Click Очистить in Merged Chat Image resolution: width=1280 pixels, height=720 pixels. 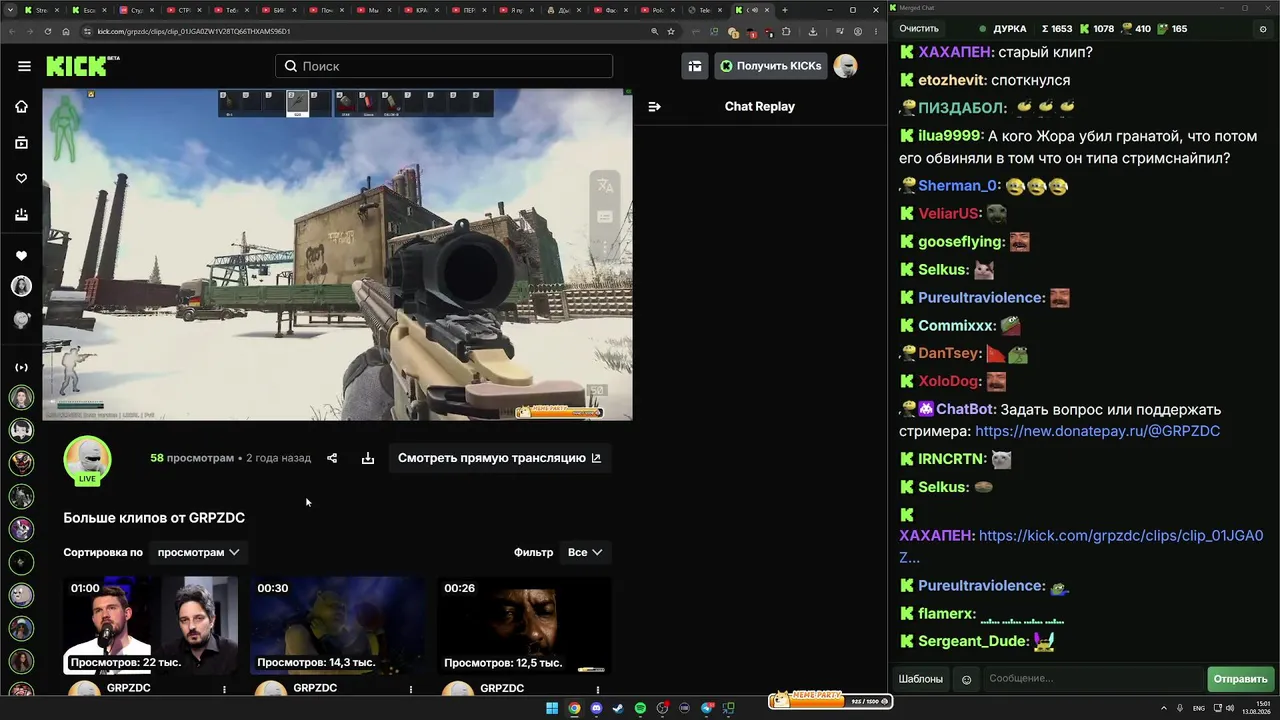919,29
